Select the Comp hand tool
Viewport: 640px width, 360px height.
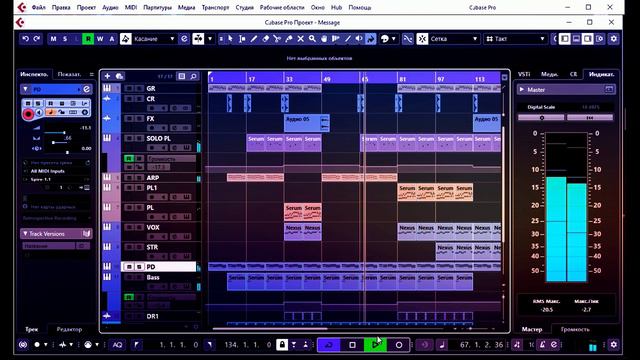(324, 39)
